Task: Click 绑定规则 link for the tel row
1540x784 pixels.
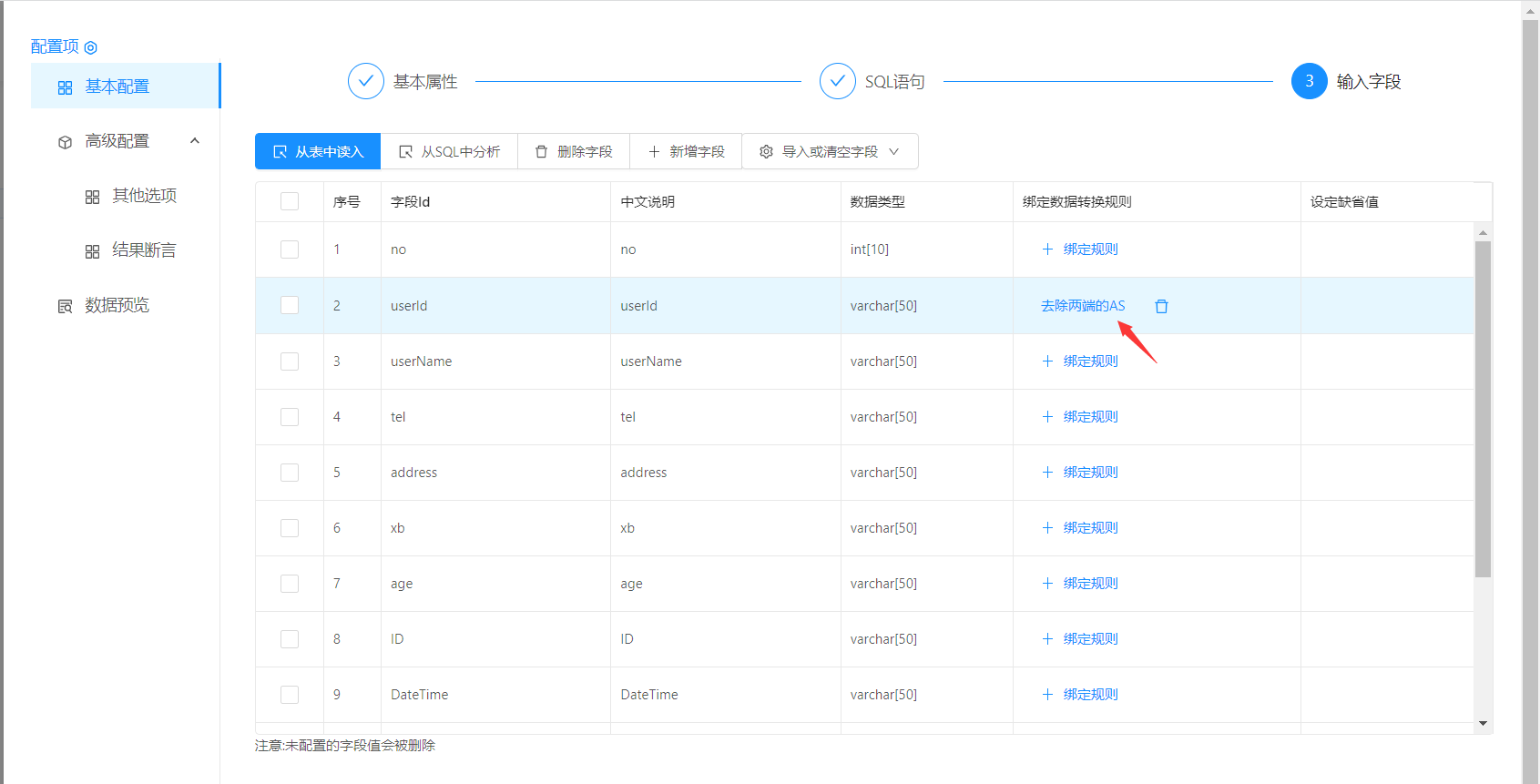Action: coord(1090,417)
